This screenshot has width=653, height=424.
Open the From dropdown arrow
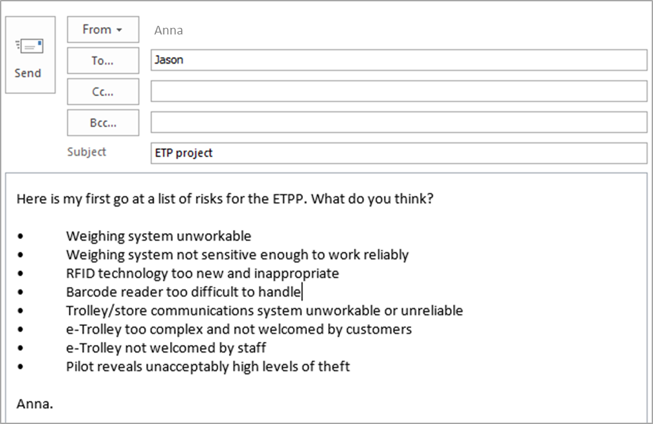[119, 30]
